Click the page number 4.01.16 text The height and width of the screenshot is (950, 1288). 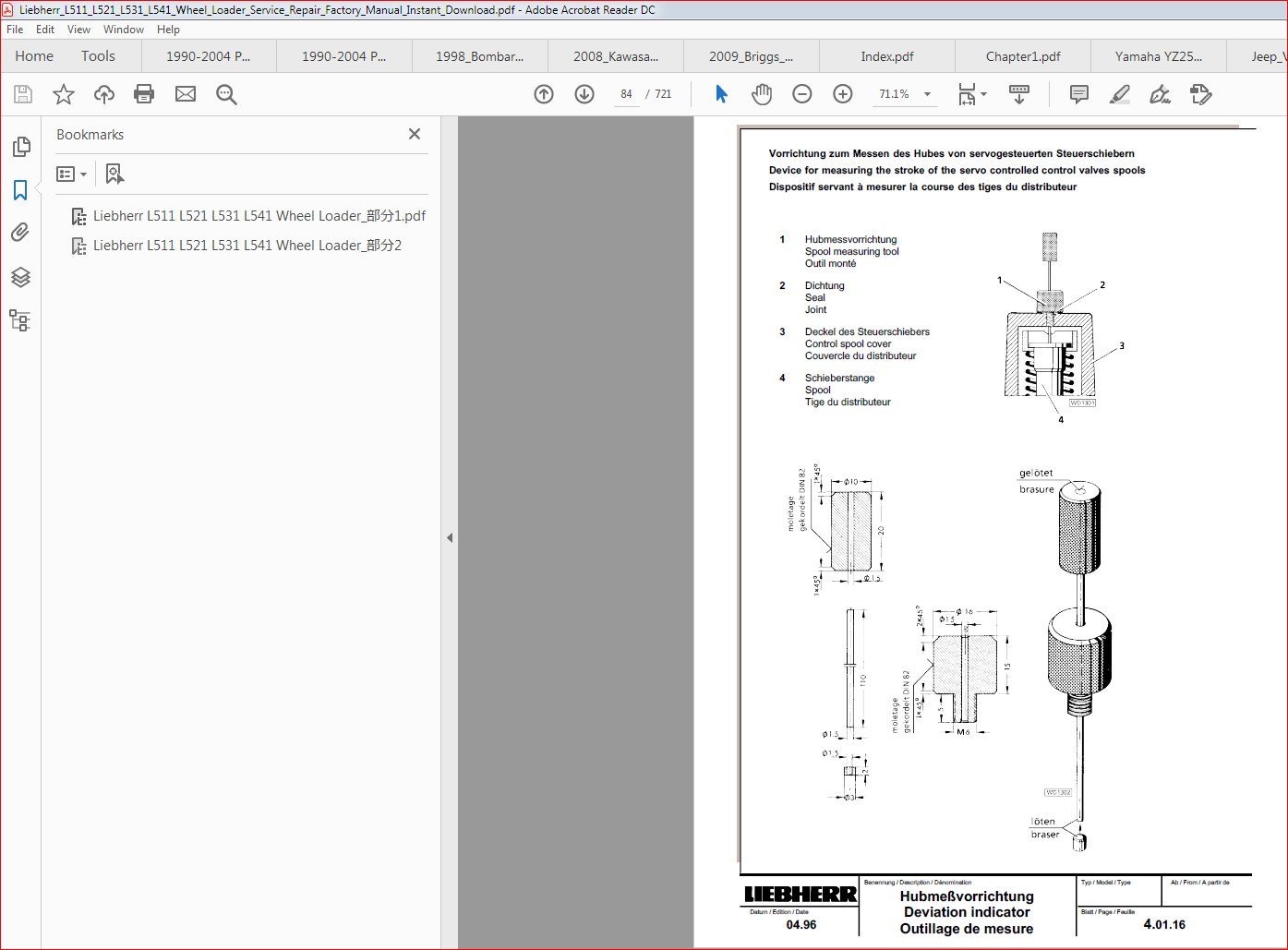1164,924
